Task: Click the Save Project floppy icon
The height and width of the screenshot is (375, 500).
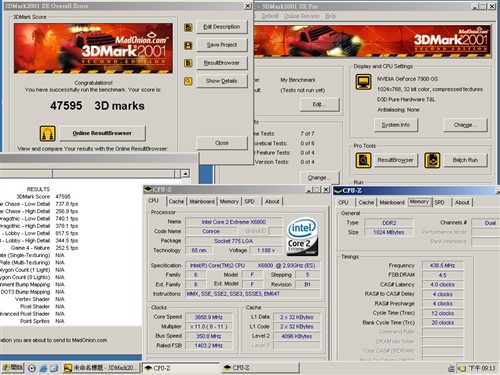Action: click(x=188, y=45)
